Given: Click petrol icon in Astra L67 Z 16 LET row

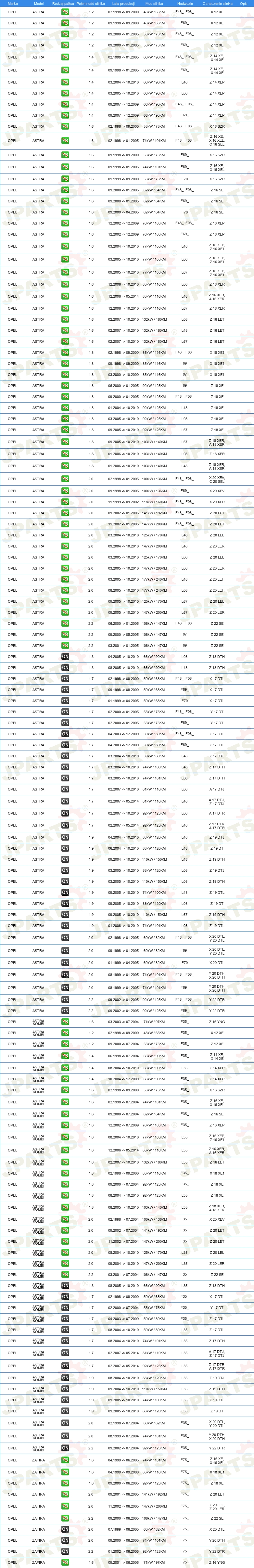Looking at the screenshot, I should (x=65, y=341).
